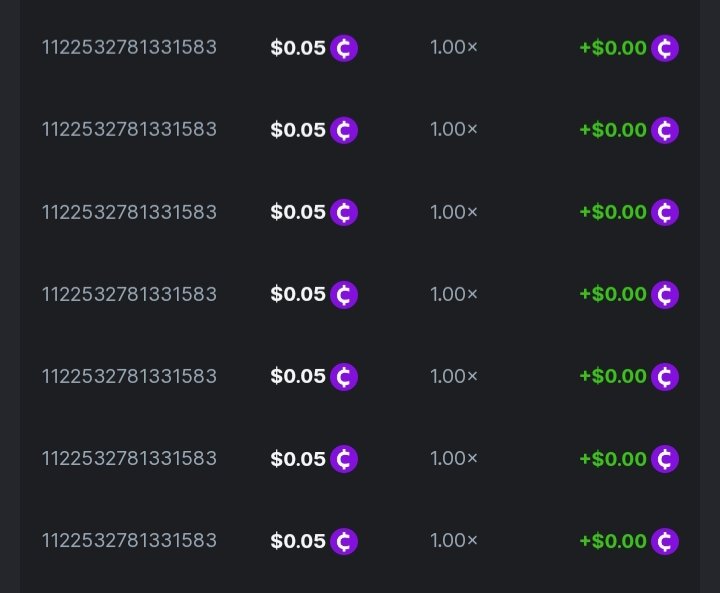
Task: Click the sixth row's coin icon beside the $0.05 bet
Action: (x=344, y=459)
